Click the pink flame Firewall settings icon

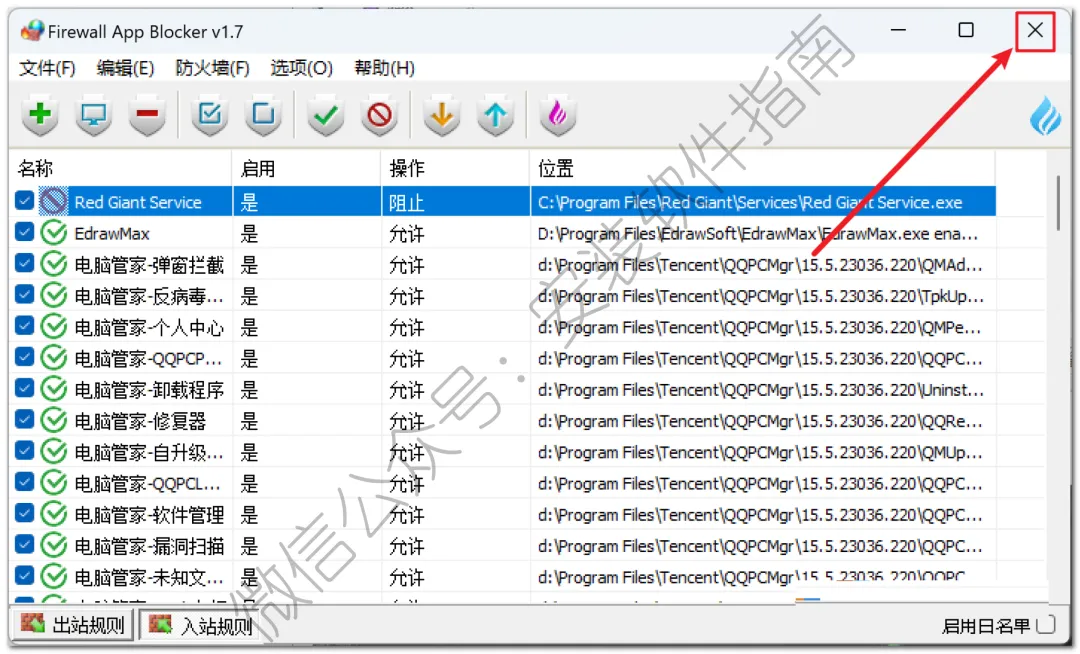click(557, 115)
